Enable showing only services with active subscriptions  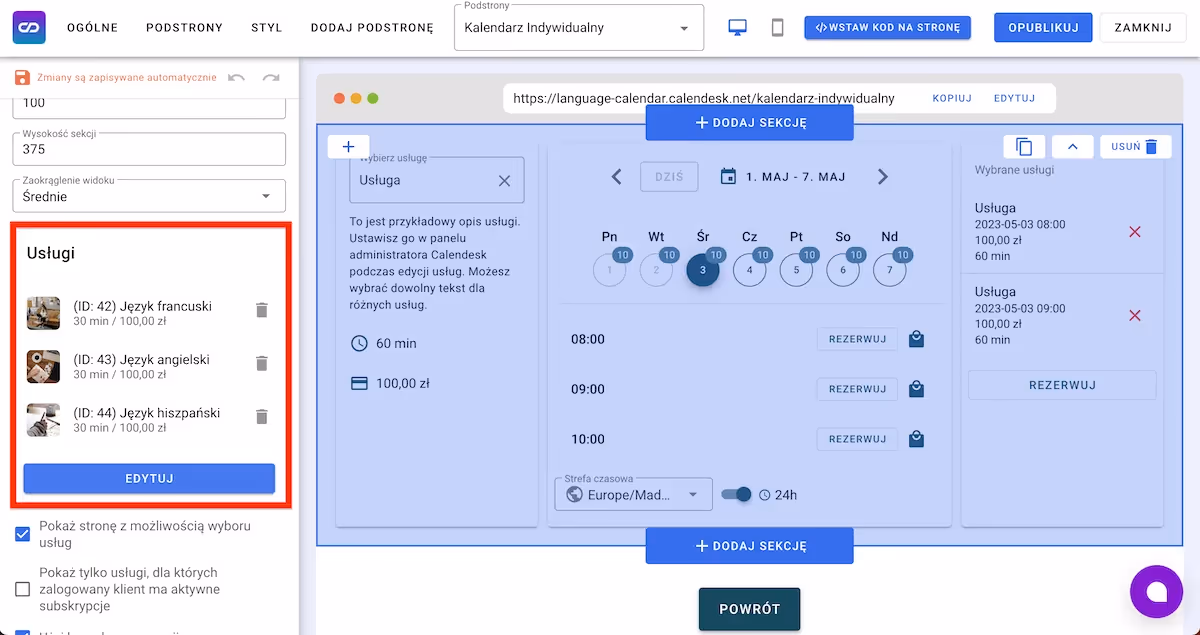click(x=23, y=589)
